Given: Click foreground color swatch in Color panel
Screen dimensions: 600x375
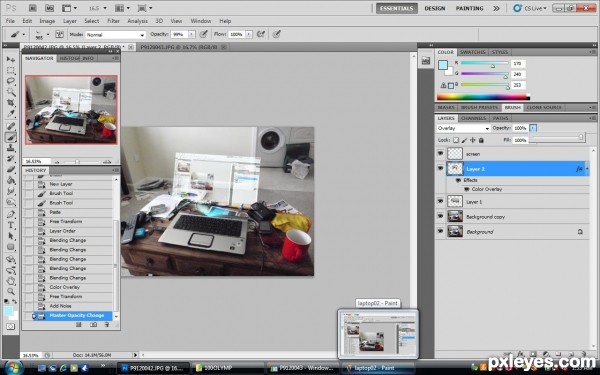Looking at the screenshot, I should click(443, 65).
